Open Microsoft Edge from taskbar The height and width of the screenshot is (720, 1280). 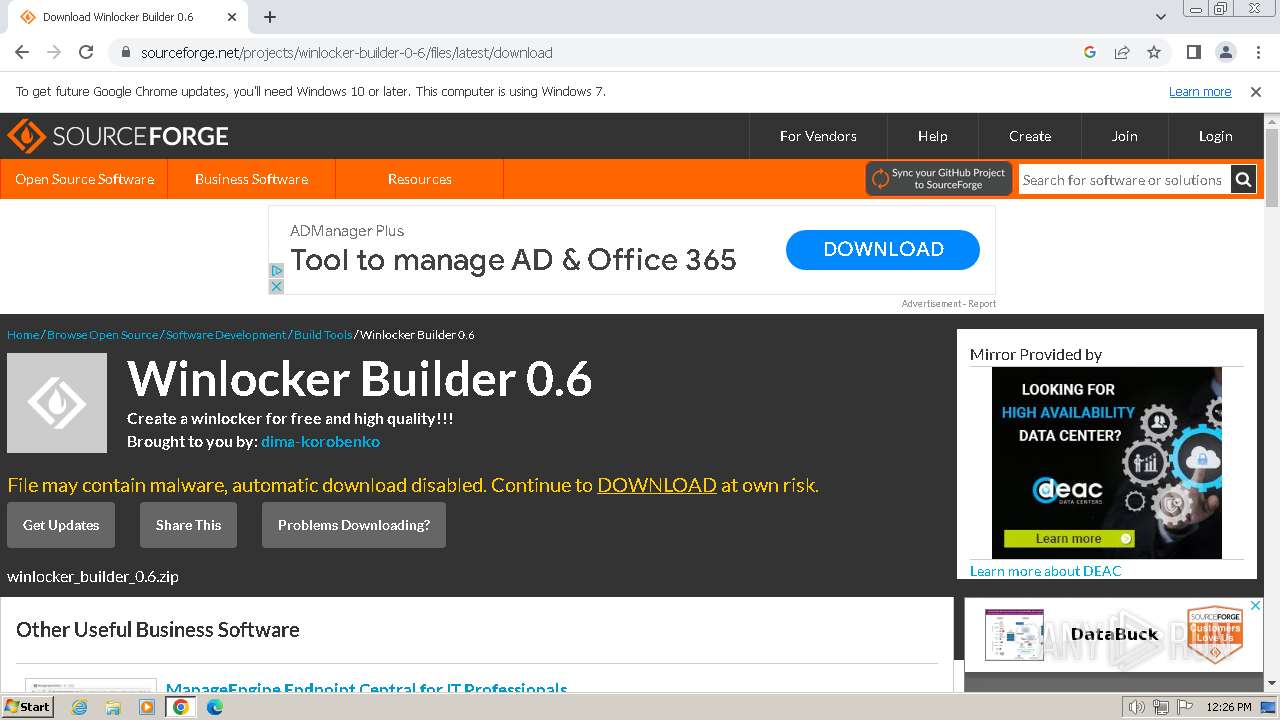(x=215, y=707)
